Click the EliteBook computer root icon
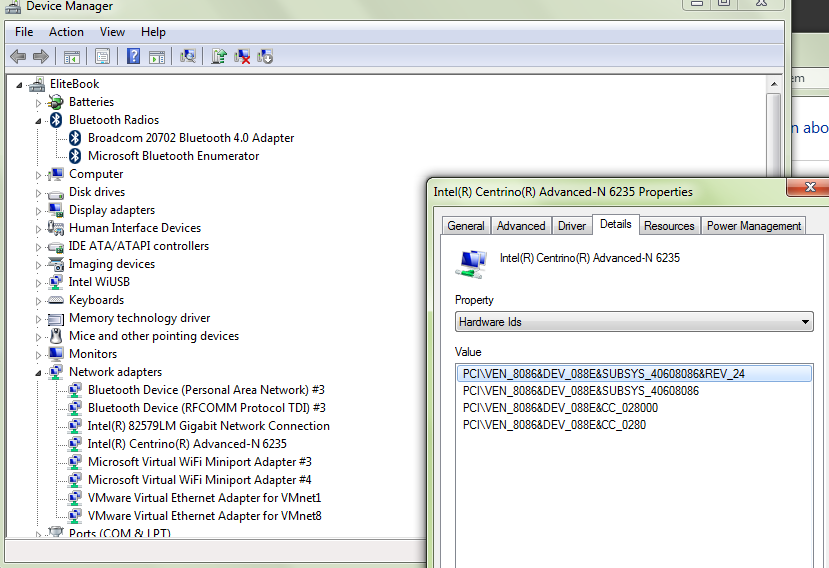Image resolution: width=829 pixels, height=568 pixels. (36, 84)
